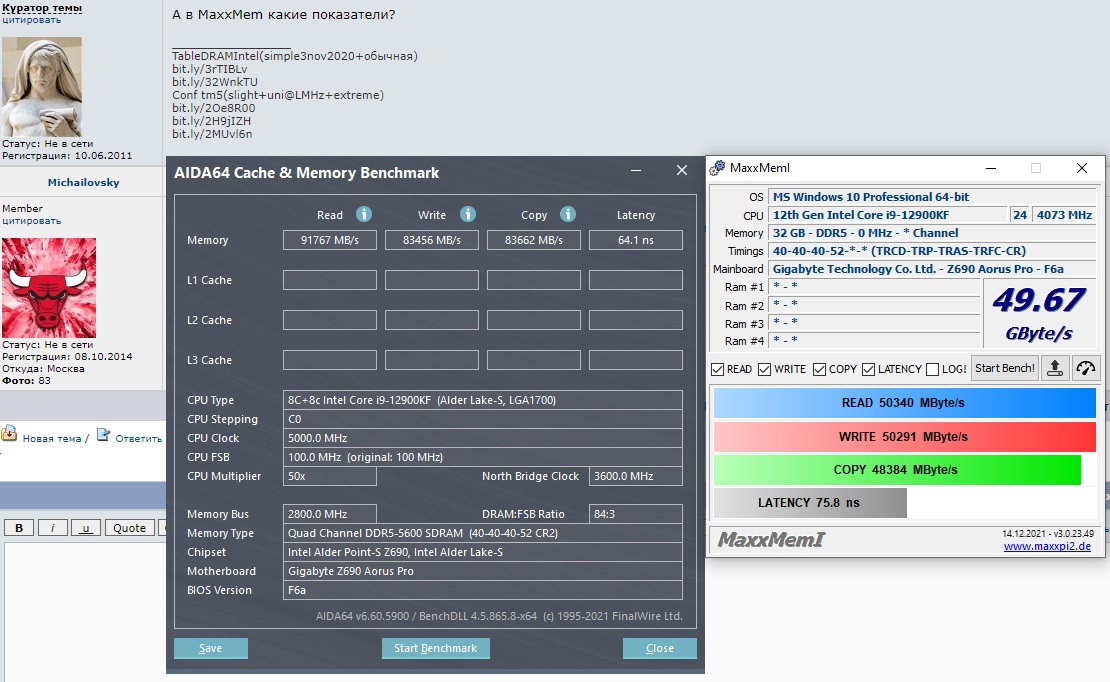
Task: Click the Quote button in reply editor
Action: pyautogui.click(x=130, y=528)
